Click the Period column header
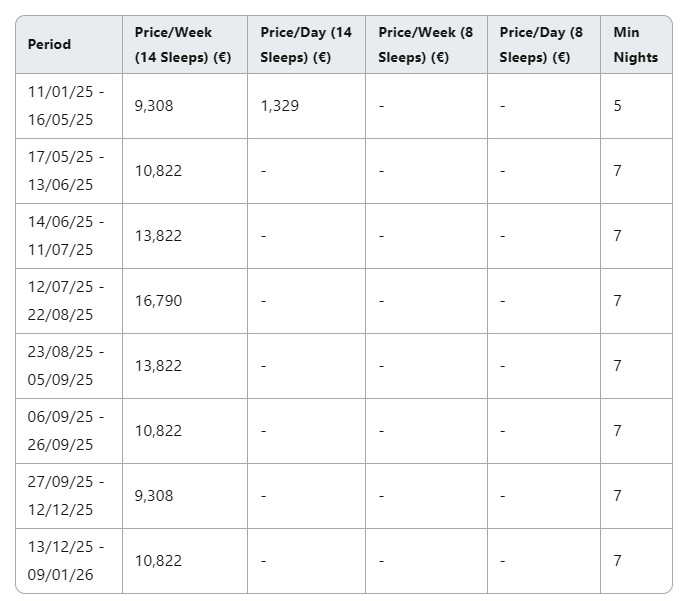Viewport: 698px width, 601px height. click(69, 45)
